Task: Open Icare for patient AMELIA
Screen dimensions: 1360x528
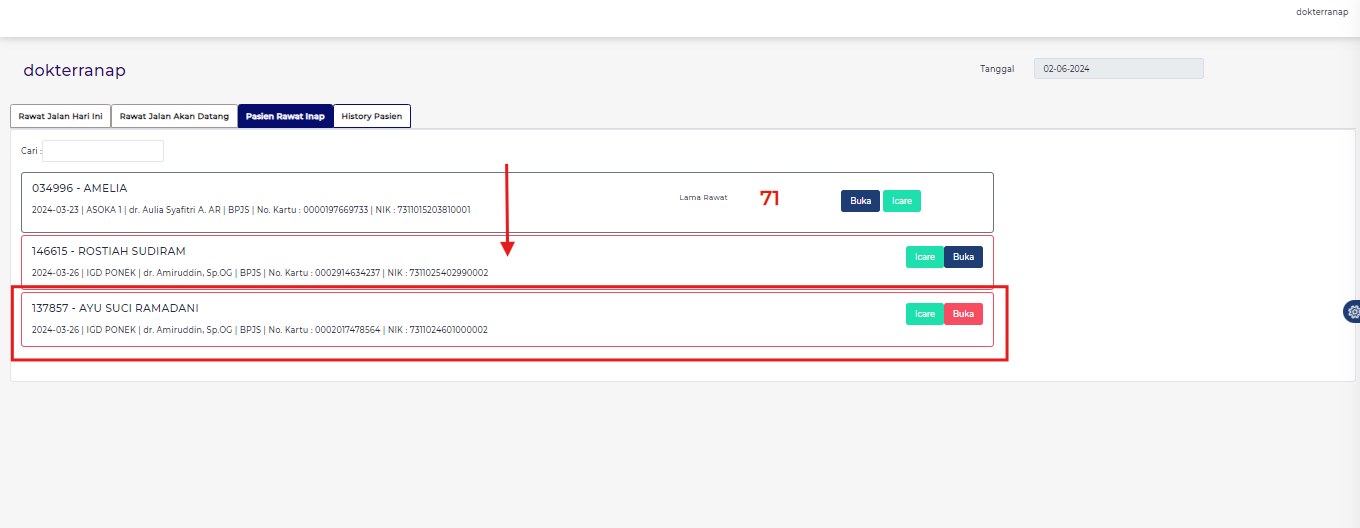Action: point(901,201)
